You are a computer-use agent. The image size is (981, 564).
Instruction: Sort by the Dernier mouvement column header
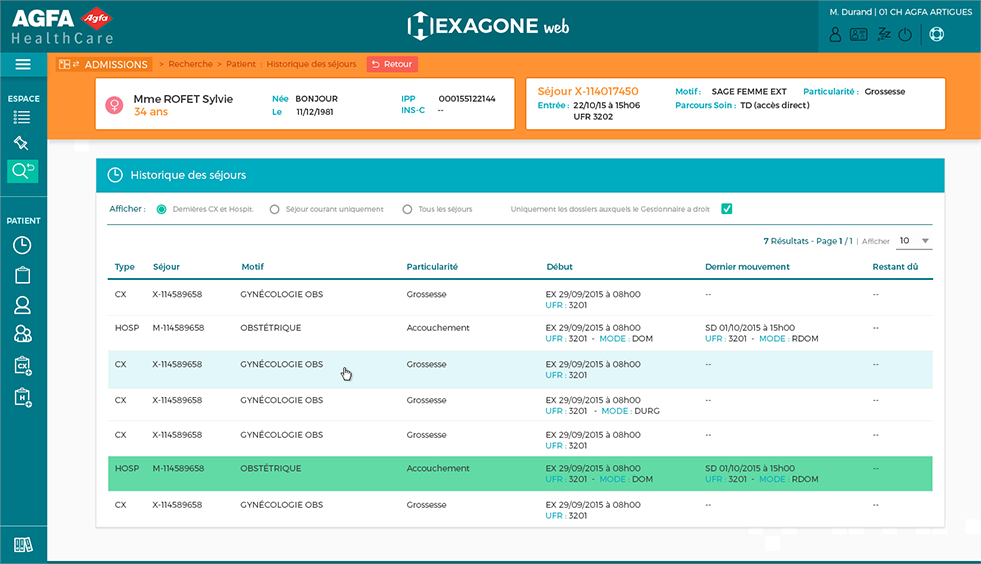(747, 267)
